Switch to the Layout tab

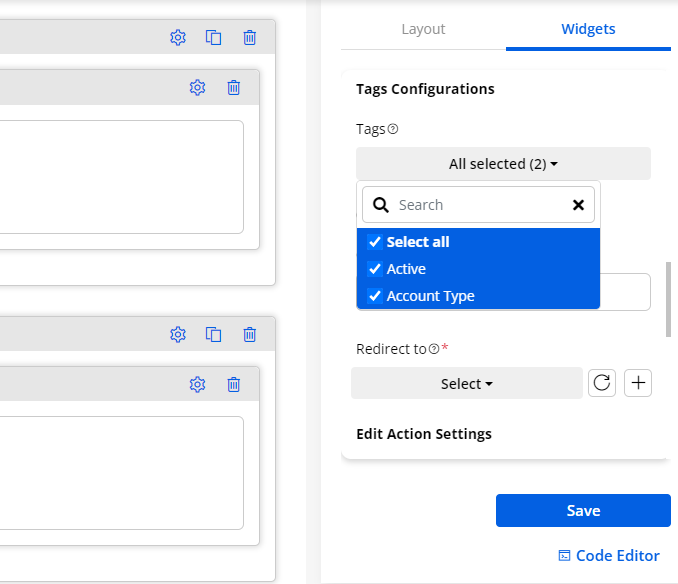423,29
